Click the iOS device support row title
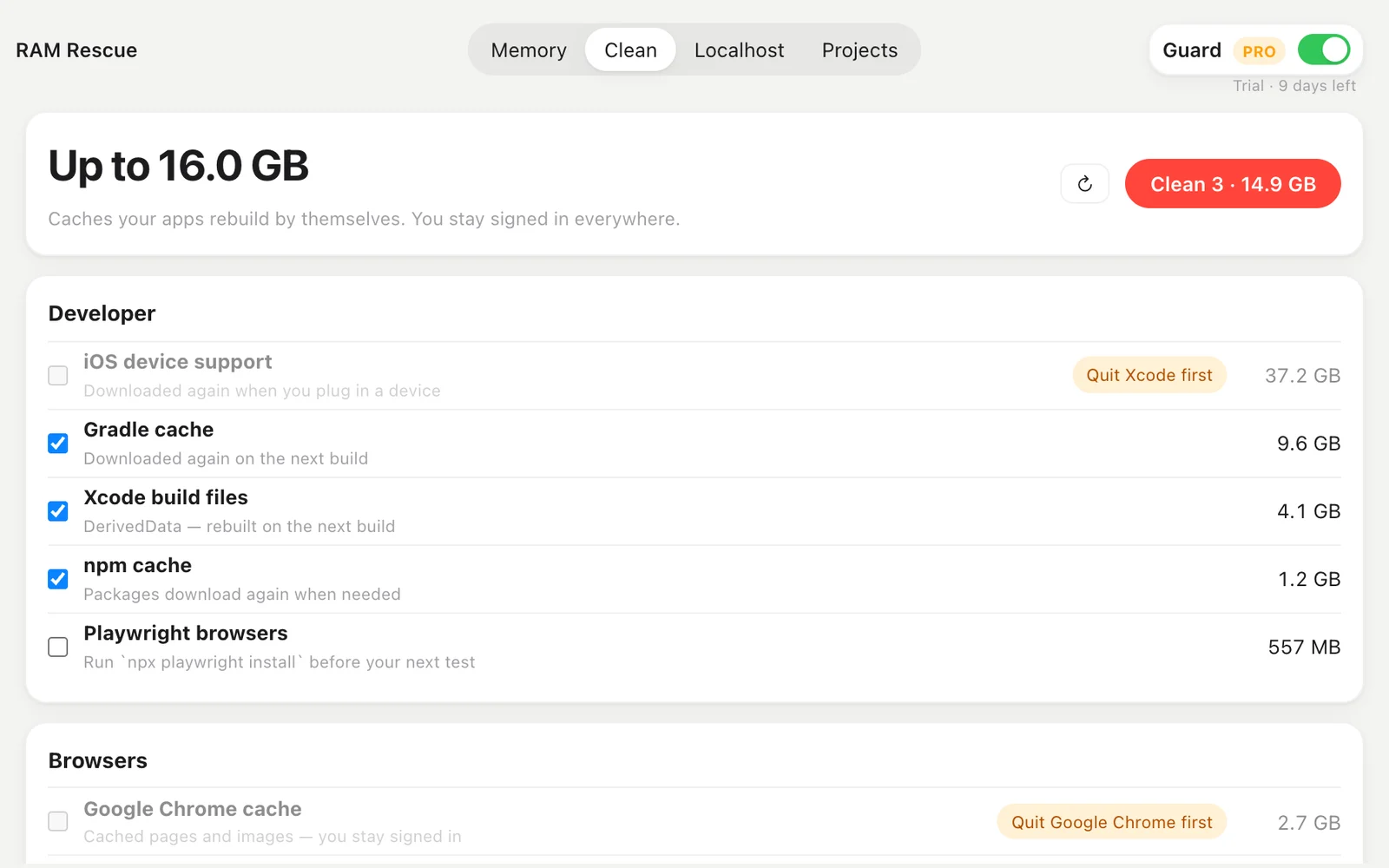This screenshot has width=1389, height=868. (x=177, y=362)
